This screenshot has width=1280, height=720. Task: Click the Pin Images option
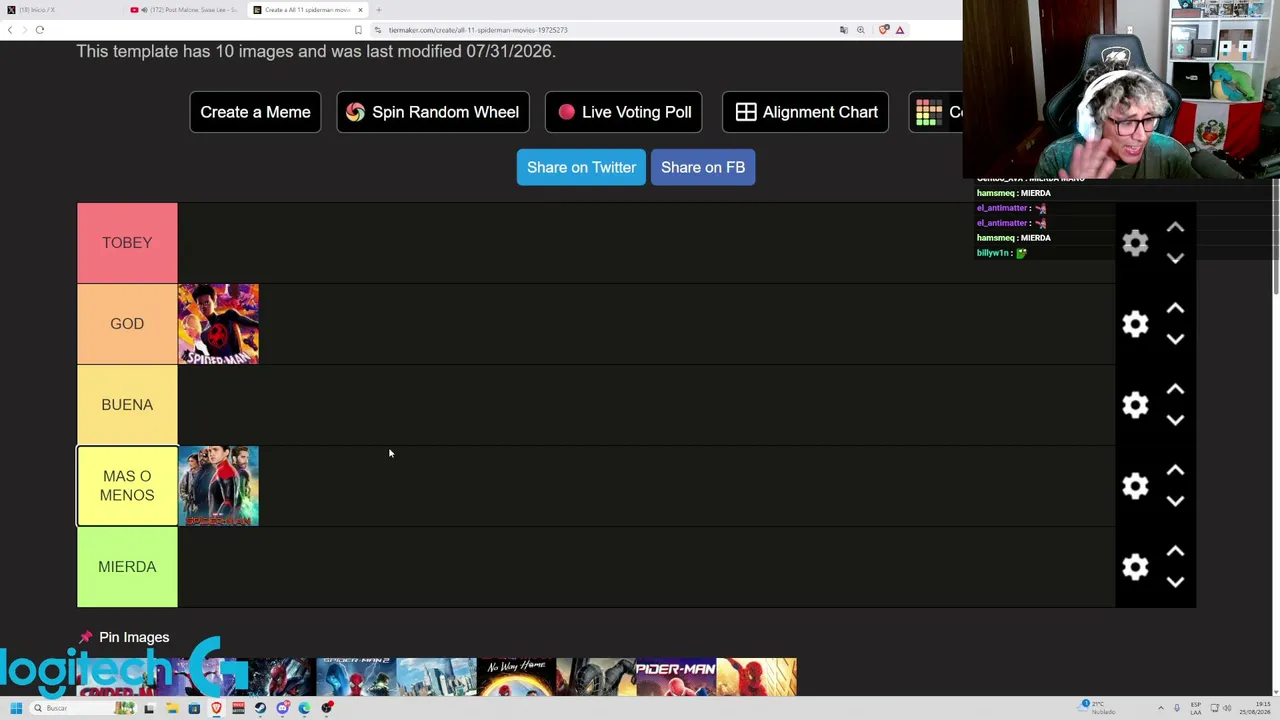124,637
